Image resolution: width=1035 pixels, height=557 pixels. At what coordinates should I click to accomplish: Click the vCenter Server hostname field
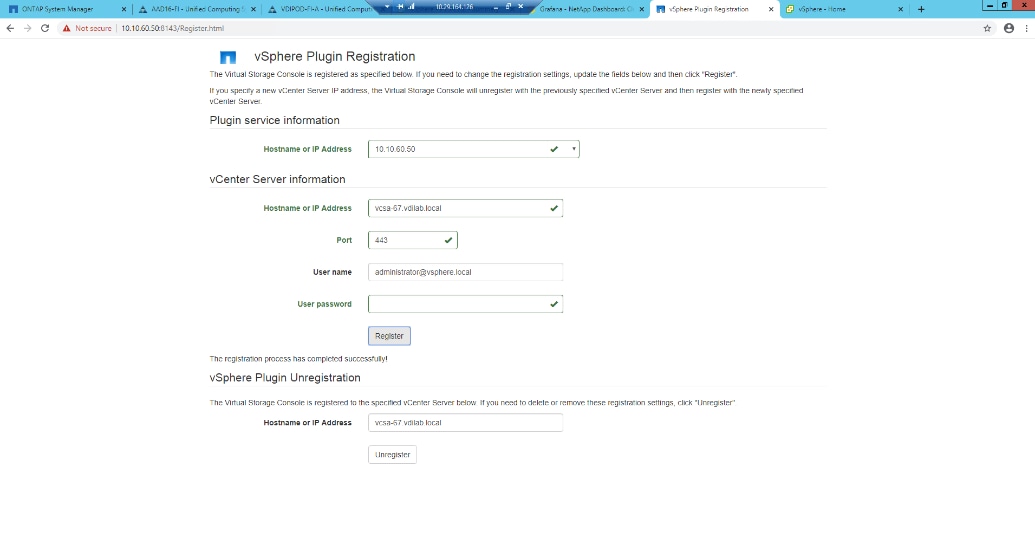click(465, 208)
